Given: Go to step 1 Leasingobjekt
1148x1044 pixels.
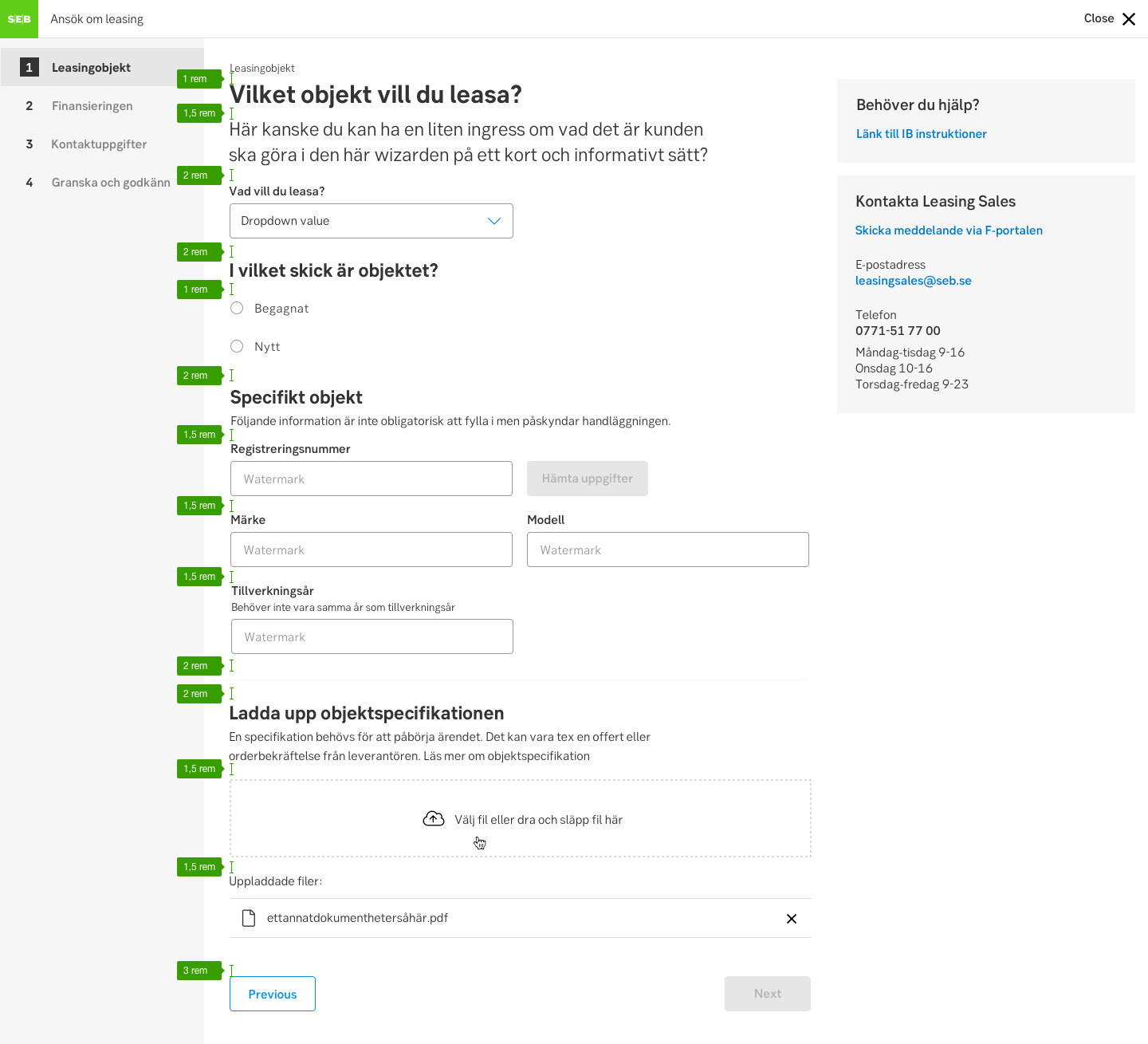Looking at the screenshot, I should [91, 68].
